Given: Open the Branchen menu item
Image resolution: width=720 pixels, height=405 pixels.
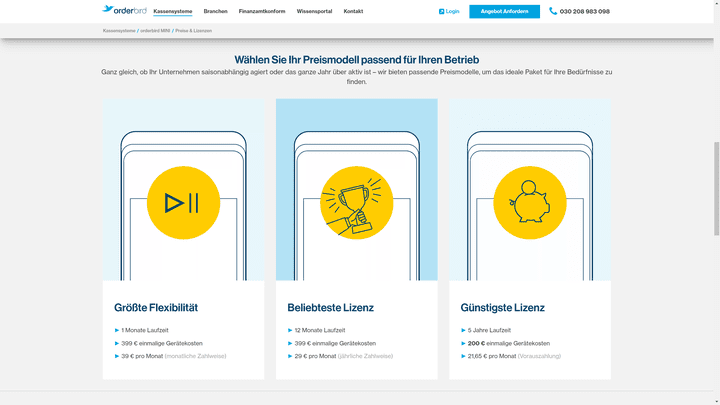Looking at the screenshot, I should (x=215, y=12).
